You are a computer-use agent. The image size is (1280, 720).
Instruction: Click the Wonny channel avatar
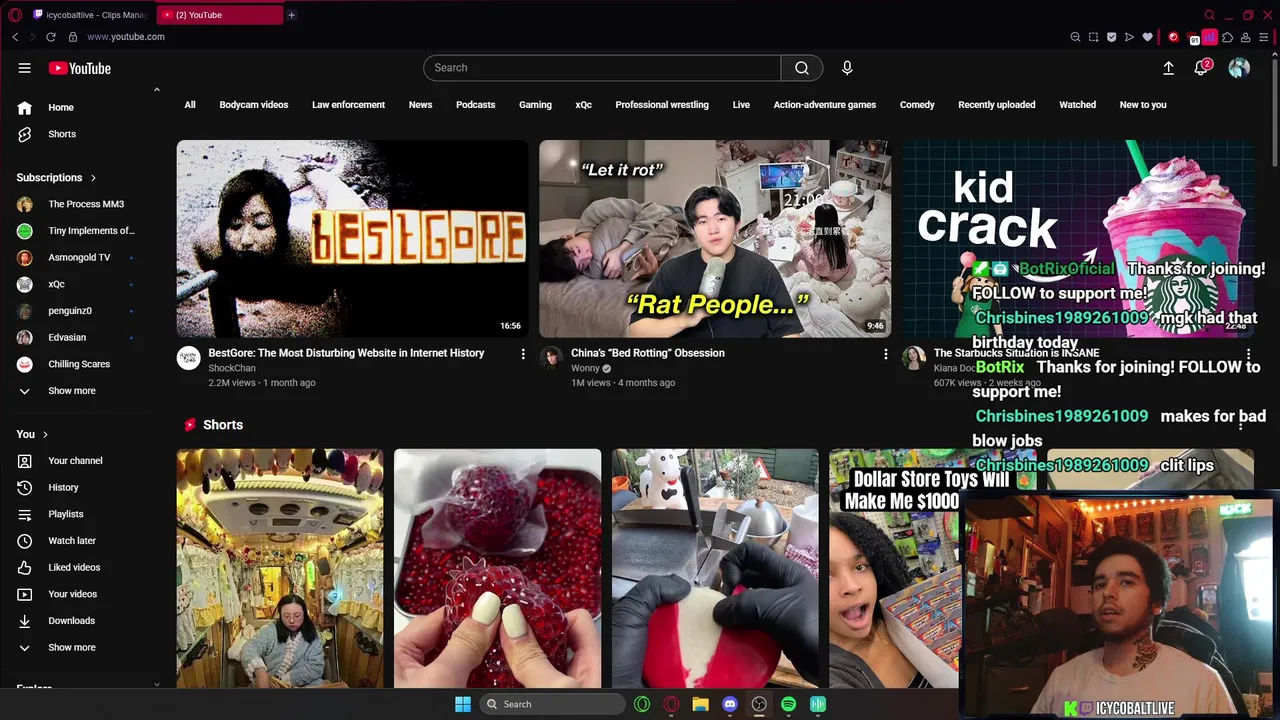[x=551, y=358]
